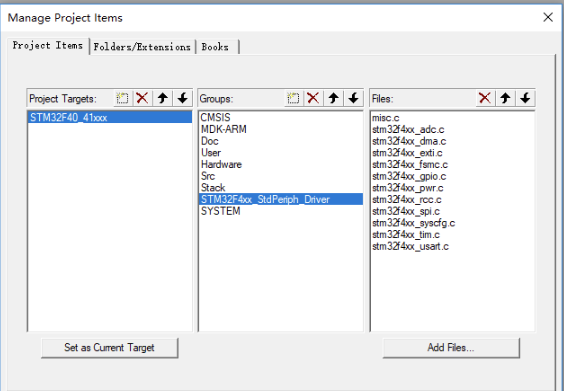
Task: Select the STM32F40_41xxx target
Action: (110, 117)
